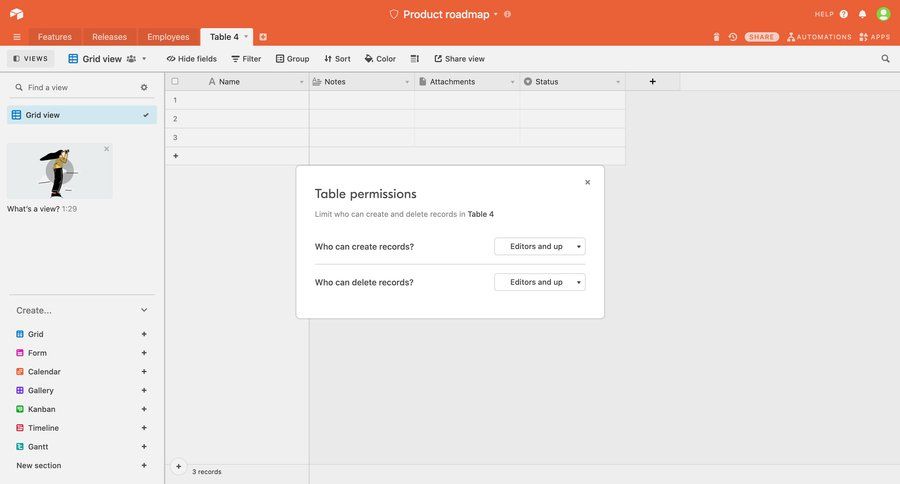Click the "3 records" summary text

(207, 471)
